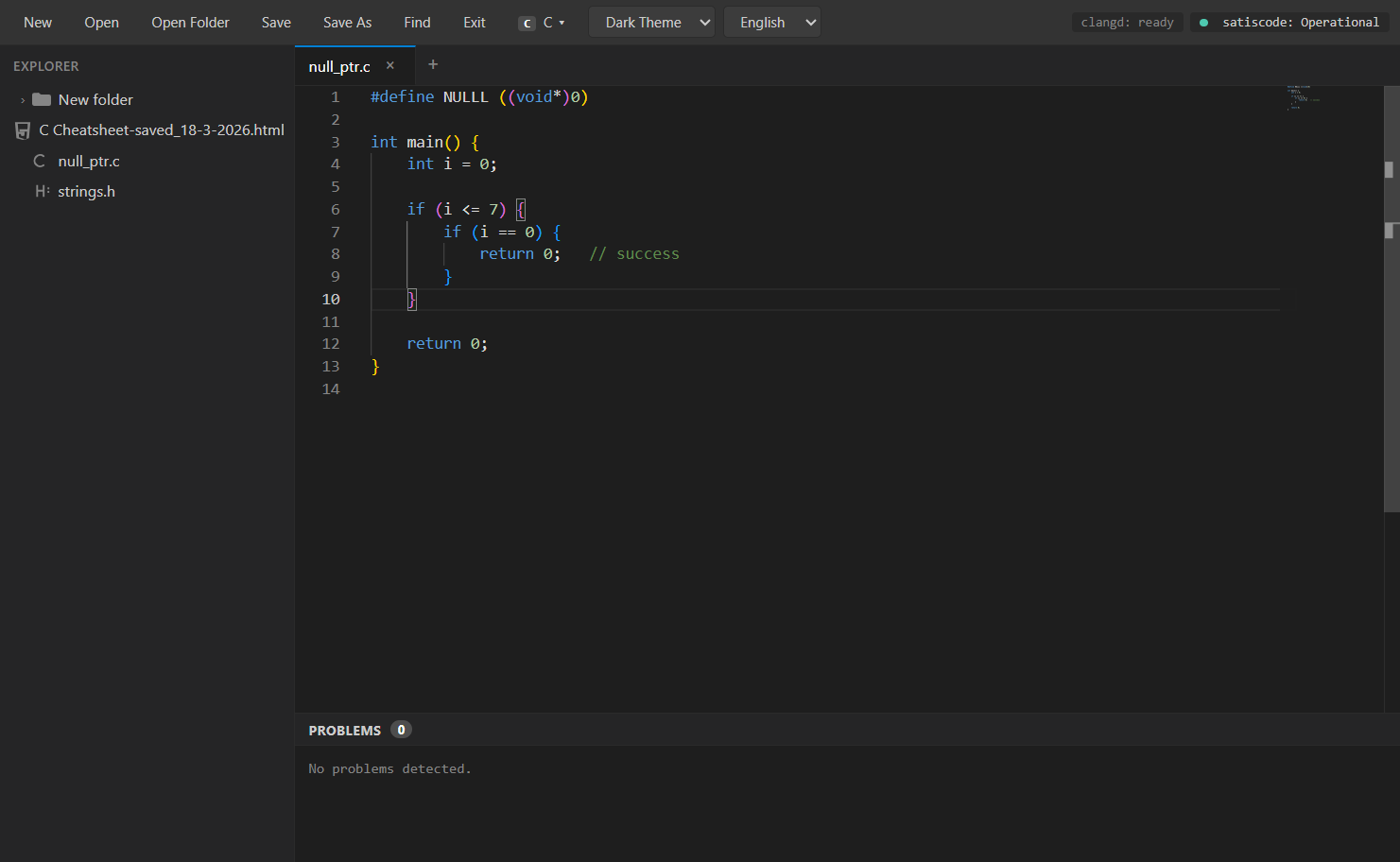The image size is (1400, 862).
Task: Click Save in the top bar
Action: coord(276,23)
